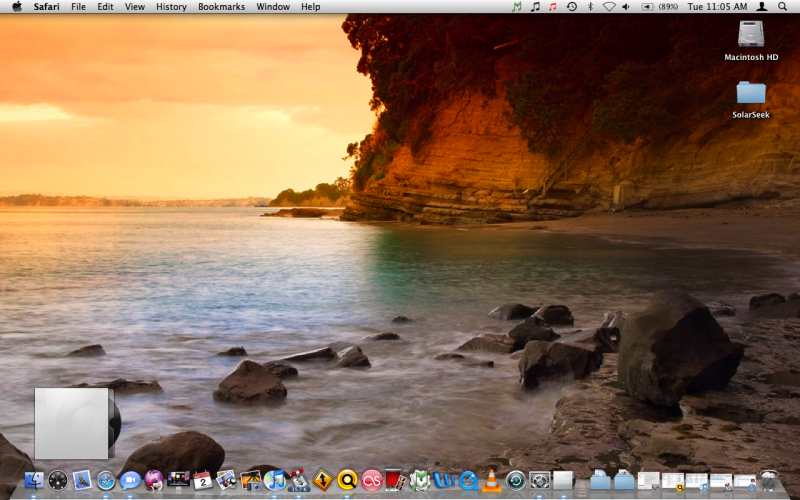Open iChat from the Dock
This screenshot has width=800, height=500.
pyautogui.click(x=130, y=480)
